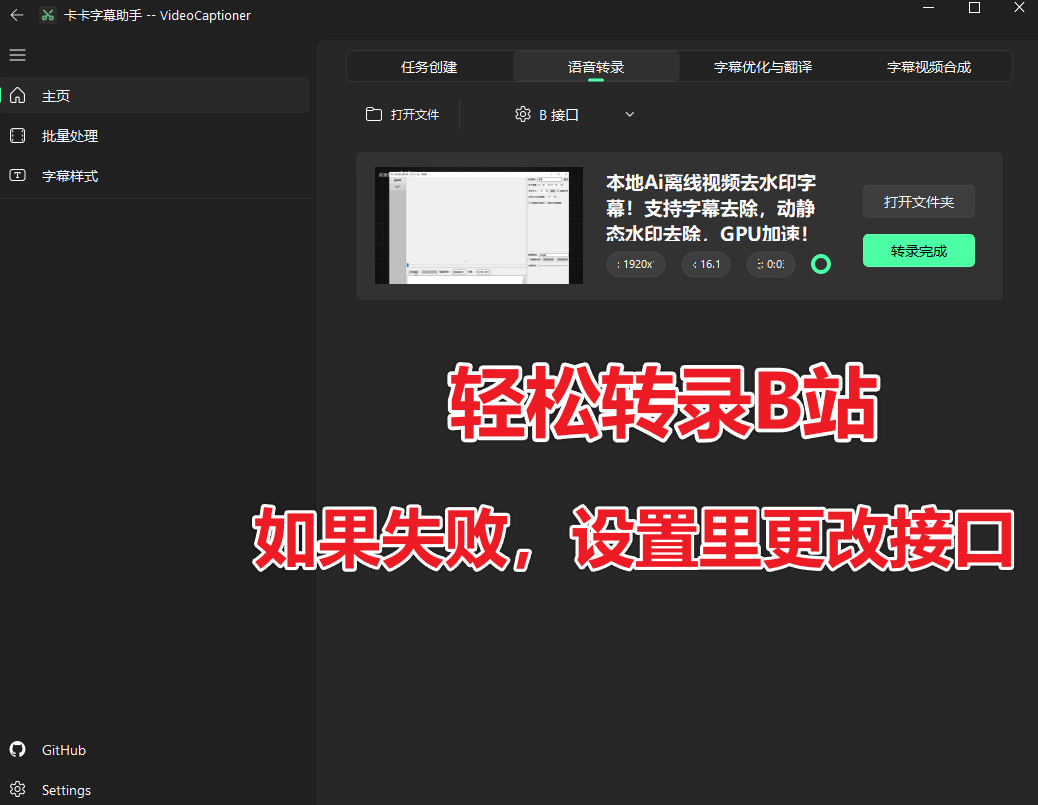The height and width of the screenshot is (805, 1038).
Task: Open the 主页 home icon in sidebar
Action: coord(17,95)
